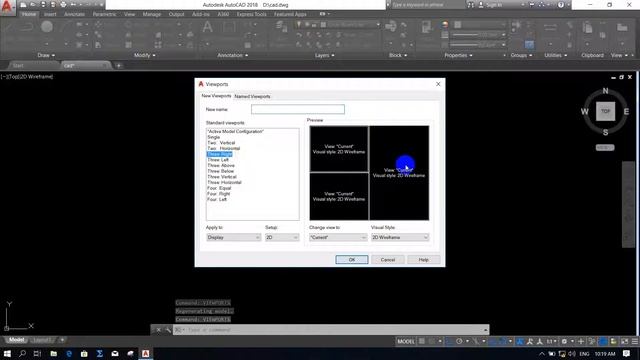
Task: Click the top-left preview viewport pane
Action: tap(339, 149)
